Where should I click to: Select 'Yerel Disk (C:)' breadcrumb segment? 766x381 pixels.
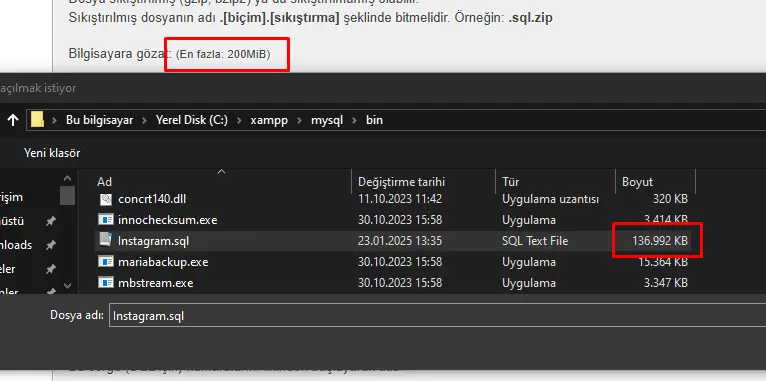coord(192,120)
